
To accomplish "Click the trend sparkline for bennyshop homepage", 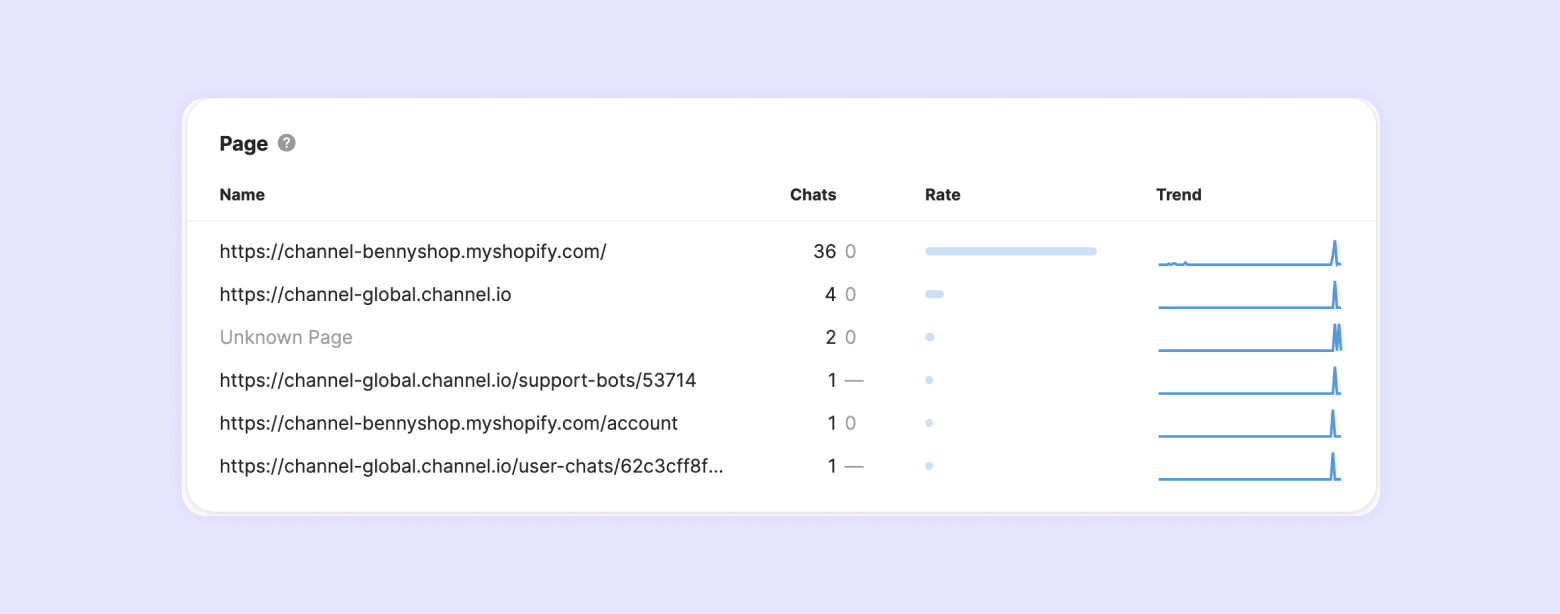I will click(x=1249, y=254).
